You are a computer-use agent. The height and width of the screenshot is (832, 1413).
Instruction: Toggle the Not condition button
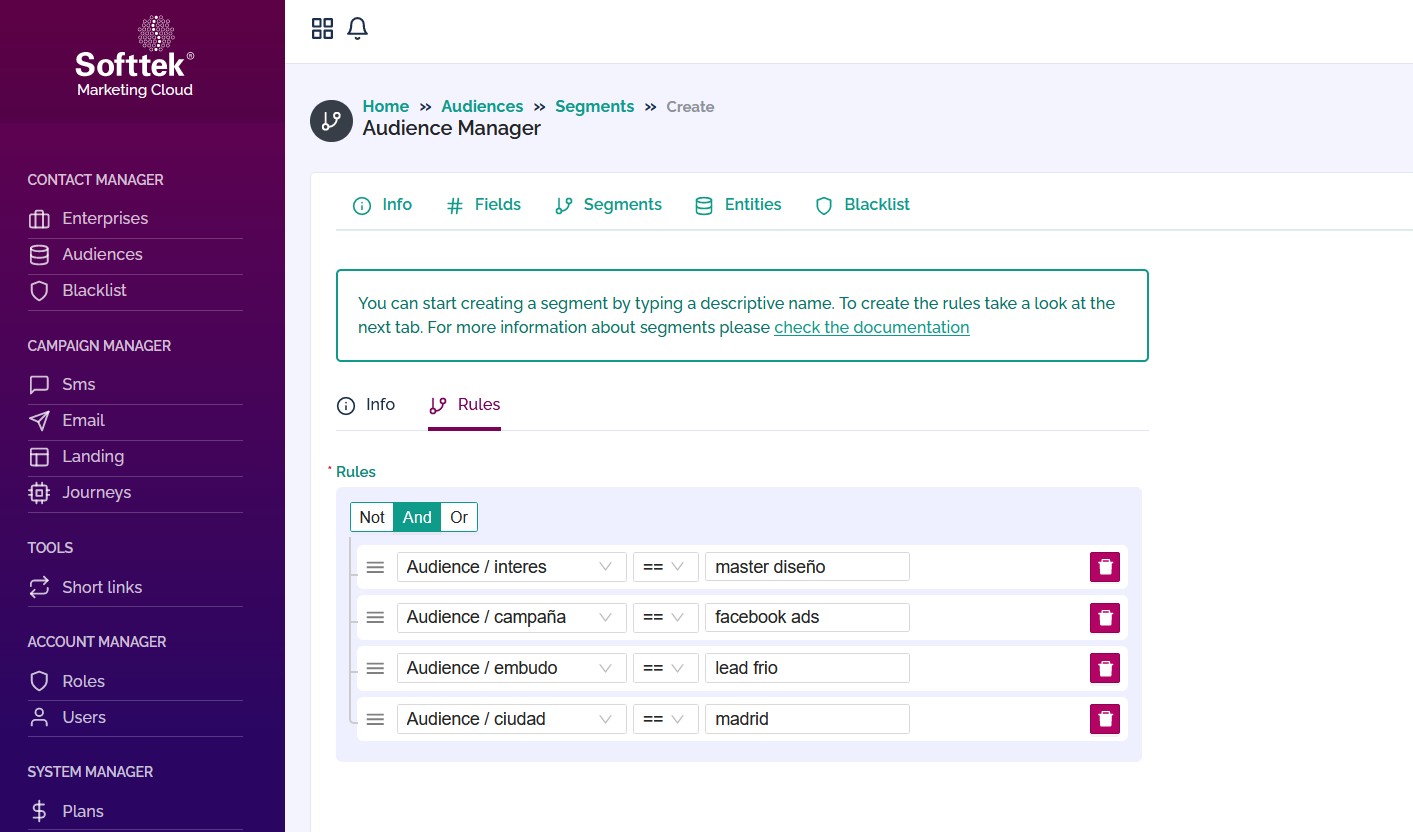pos(372,517)
